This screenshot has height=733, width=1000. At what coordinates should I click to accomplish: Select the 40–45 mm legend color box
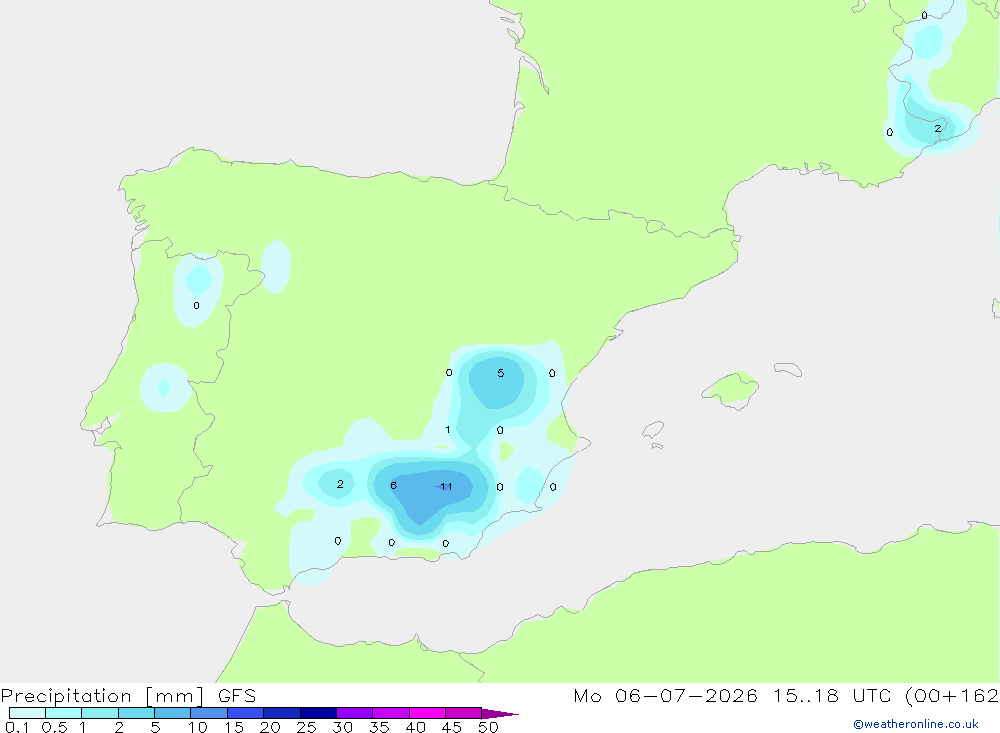click(427, 713)
